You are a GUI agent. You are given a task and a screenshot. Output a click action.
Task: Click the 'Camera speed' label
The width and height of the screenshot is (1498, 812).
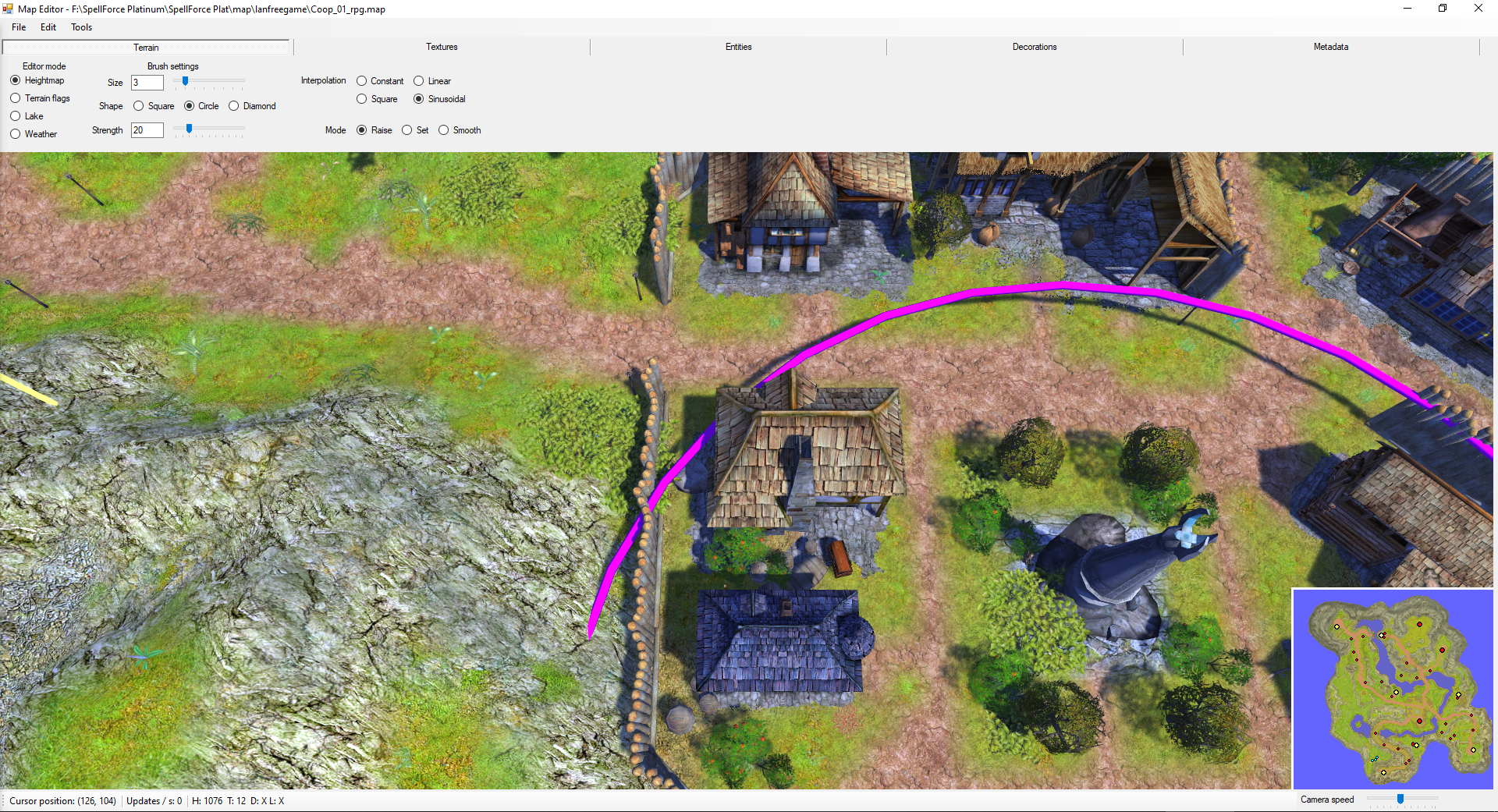tap(1327, 800)
